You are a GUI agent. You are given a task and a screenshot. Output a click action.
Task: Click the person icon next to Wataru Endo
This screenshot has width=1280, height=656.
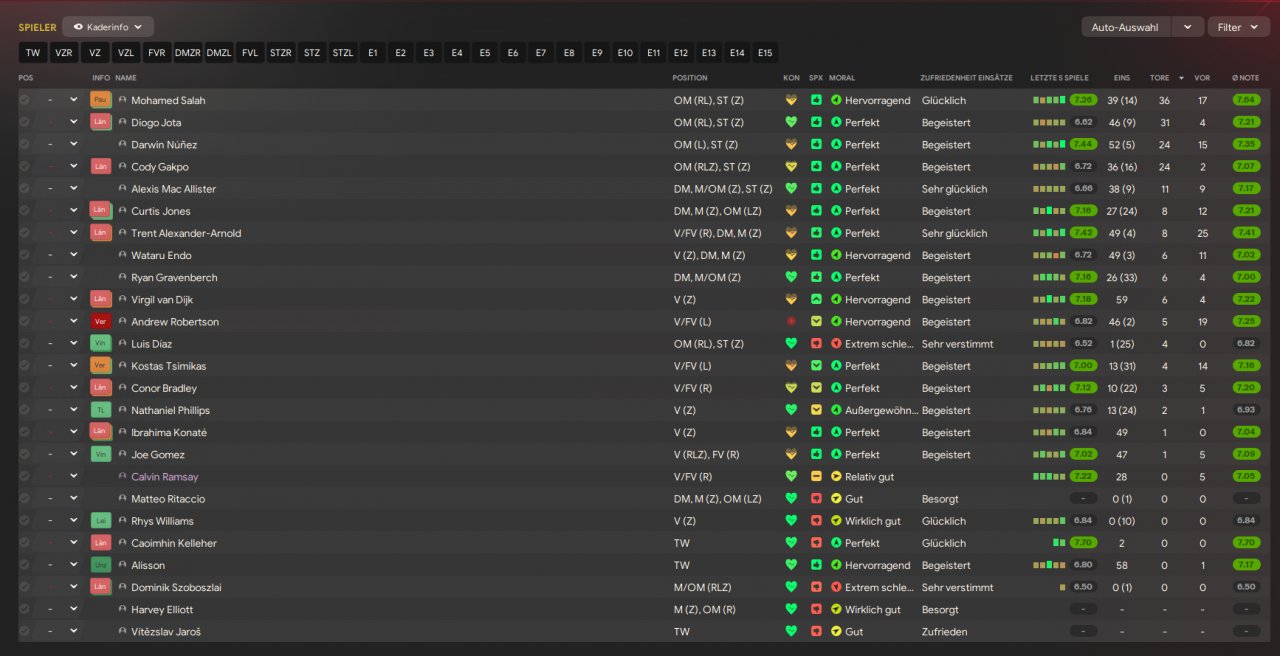click(122, 255)
